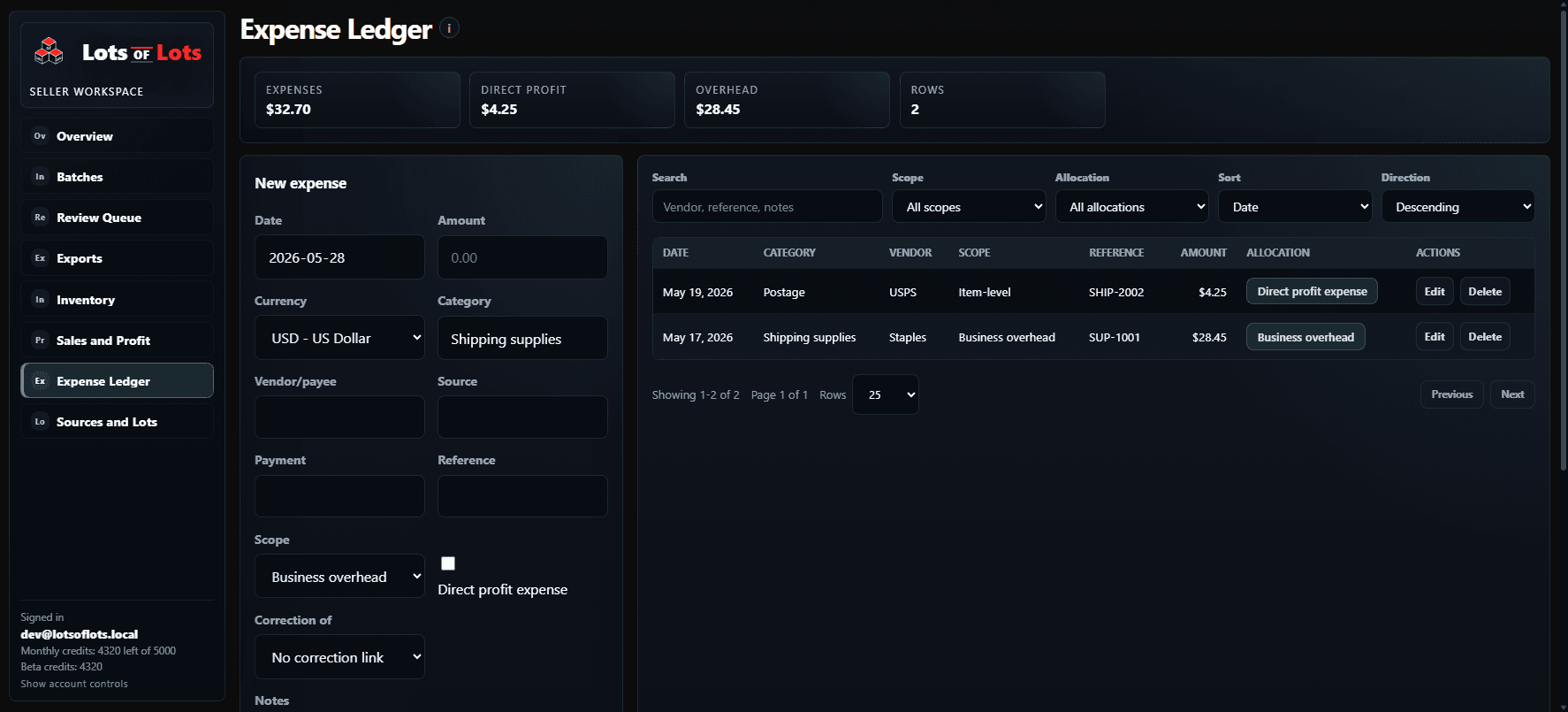Click the SUP-1001 reference cell
Screen dimensions: 1568x712
[1115, 337]
